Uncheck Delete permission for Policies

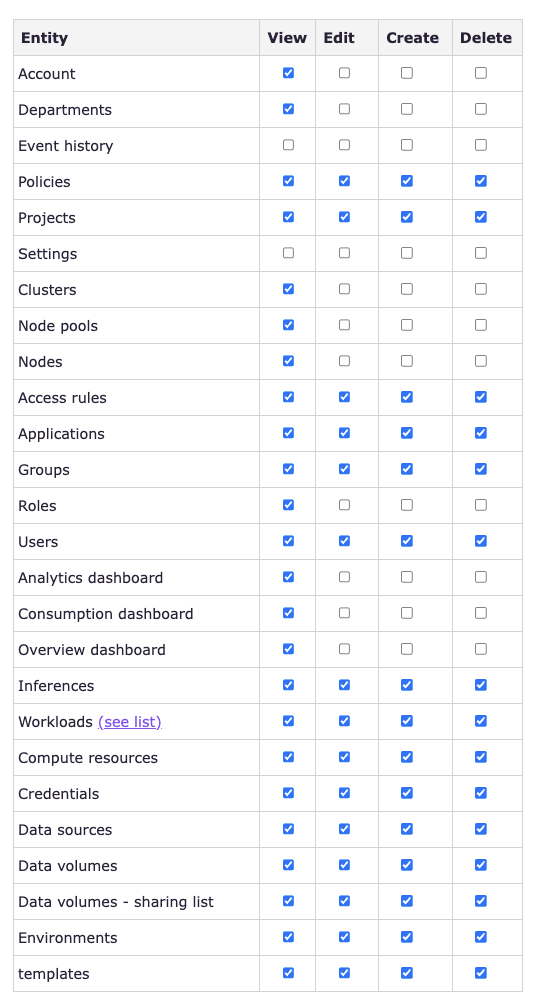coord(481,181)
